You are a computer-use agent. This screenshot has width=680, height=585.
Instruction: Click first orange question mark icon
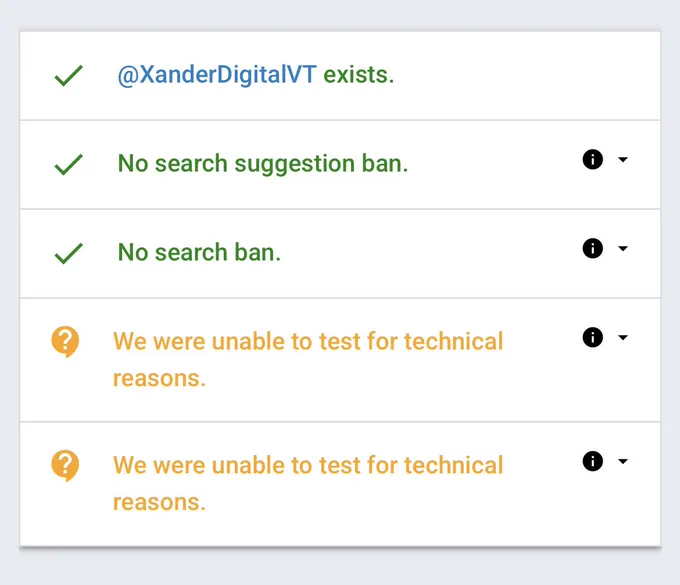[x=65, y=342]
